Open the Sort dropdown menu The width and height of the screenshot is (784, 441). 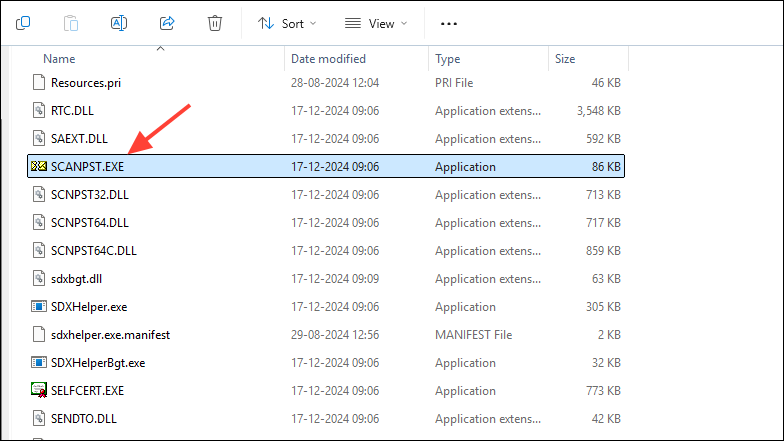click(286, 22)
